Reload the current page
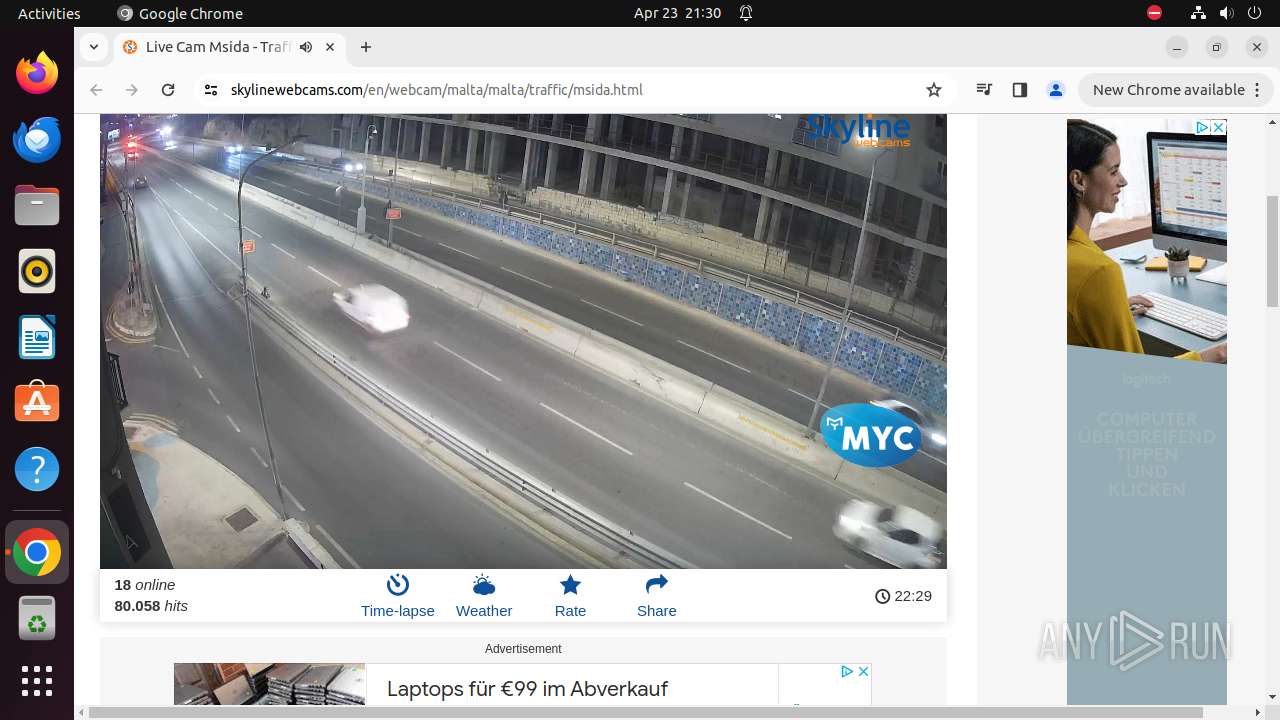 168,90
